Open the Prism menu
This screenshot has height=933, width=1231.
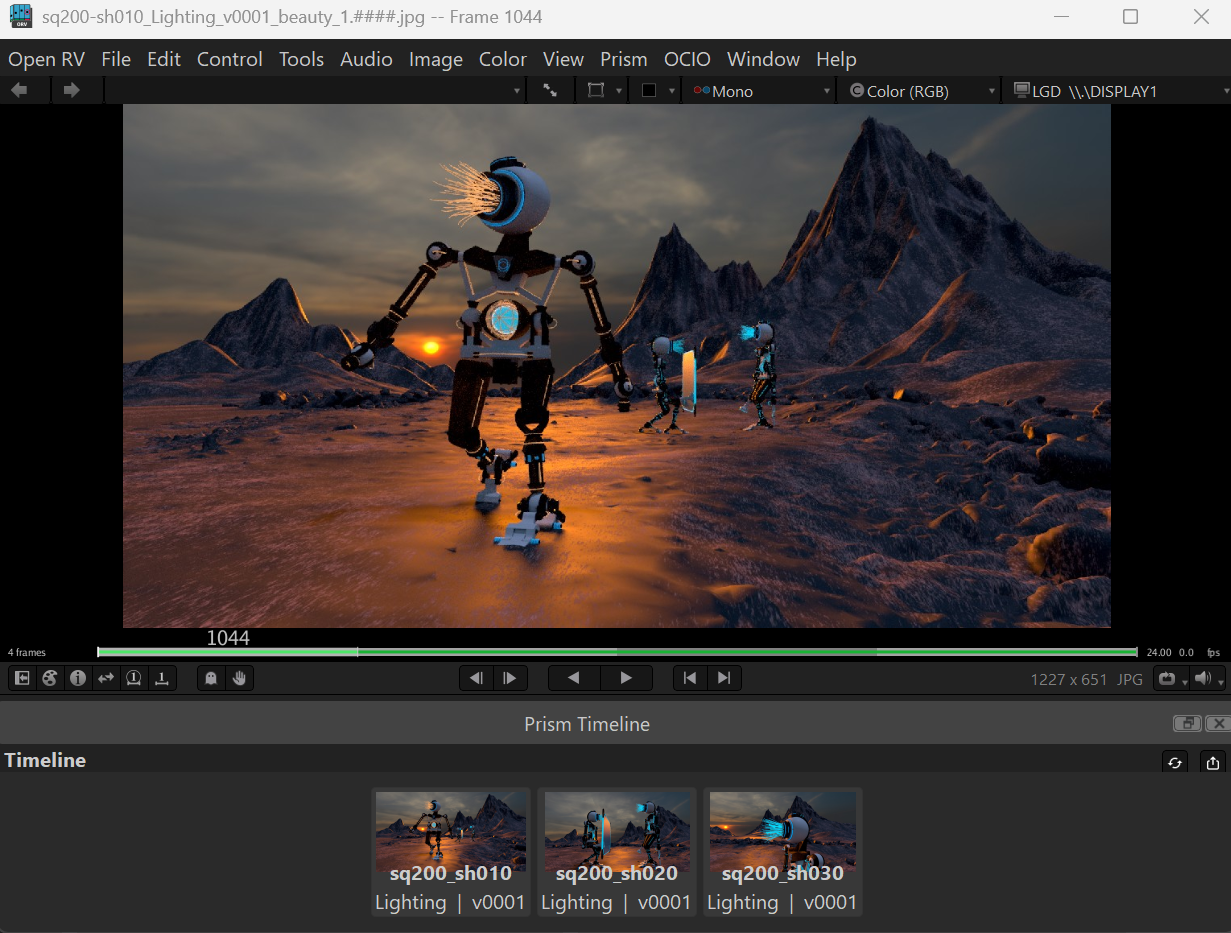[x=624, y=59]
